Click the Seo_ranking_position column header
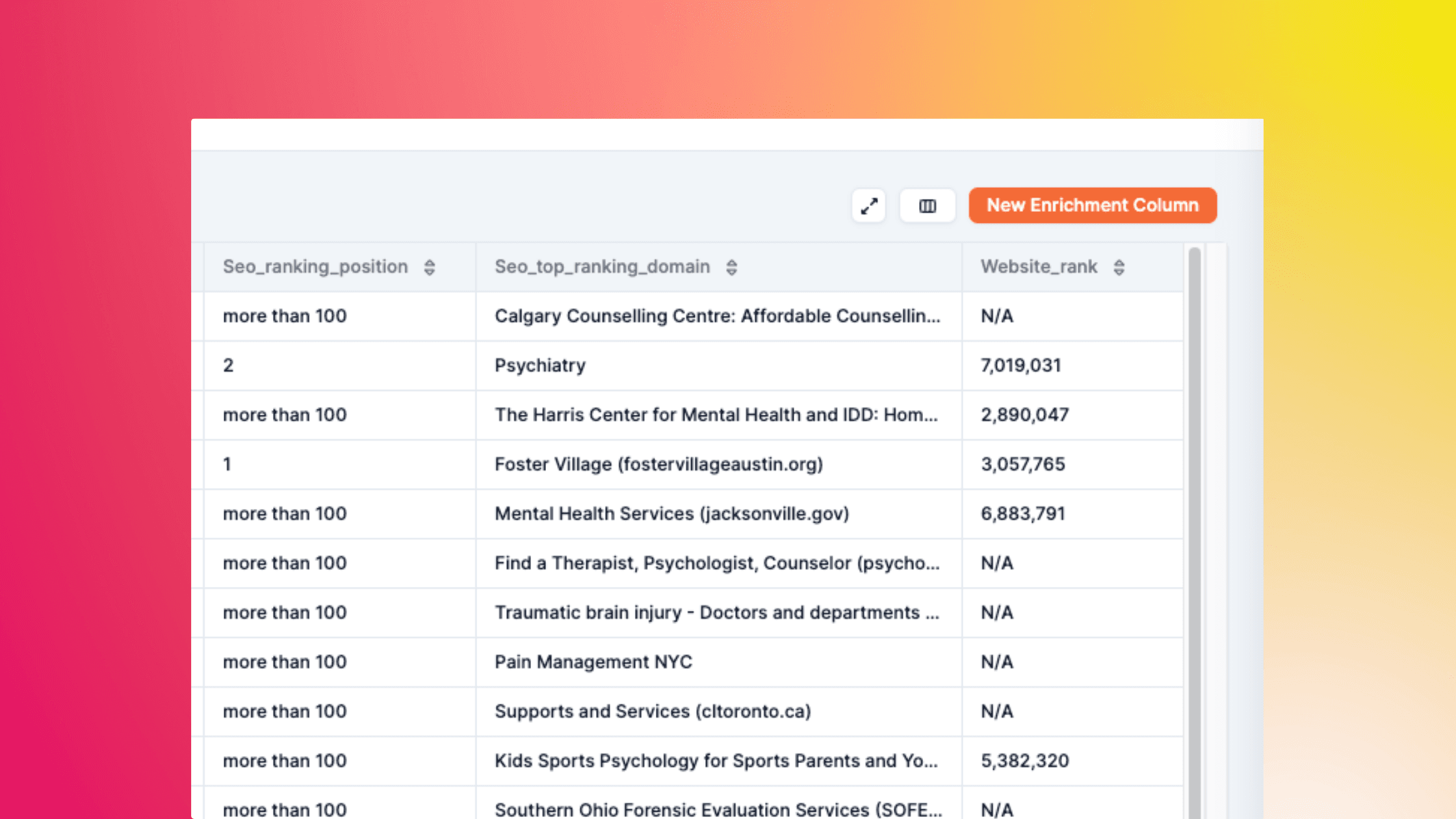The width and height of the screenshot is (1456, 819). (x=315, y=266)
